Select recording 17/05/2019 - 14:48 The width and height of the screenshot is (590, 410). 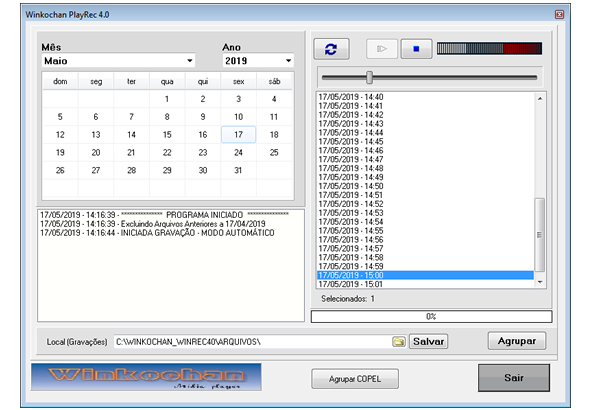(x=425, y=168)
